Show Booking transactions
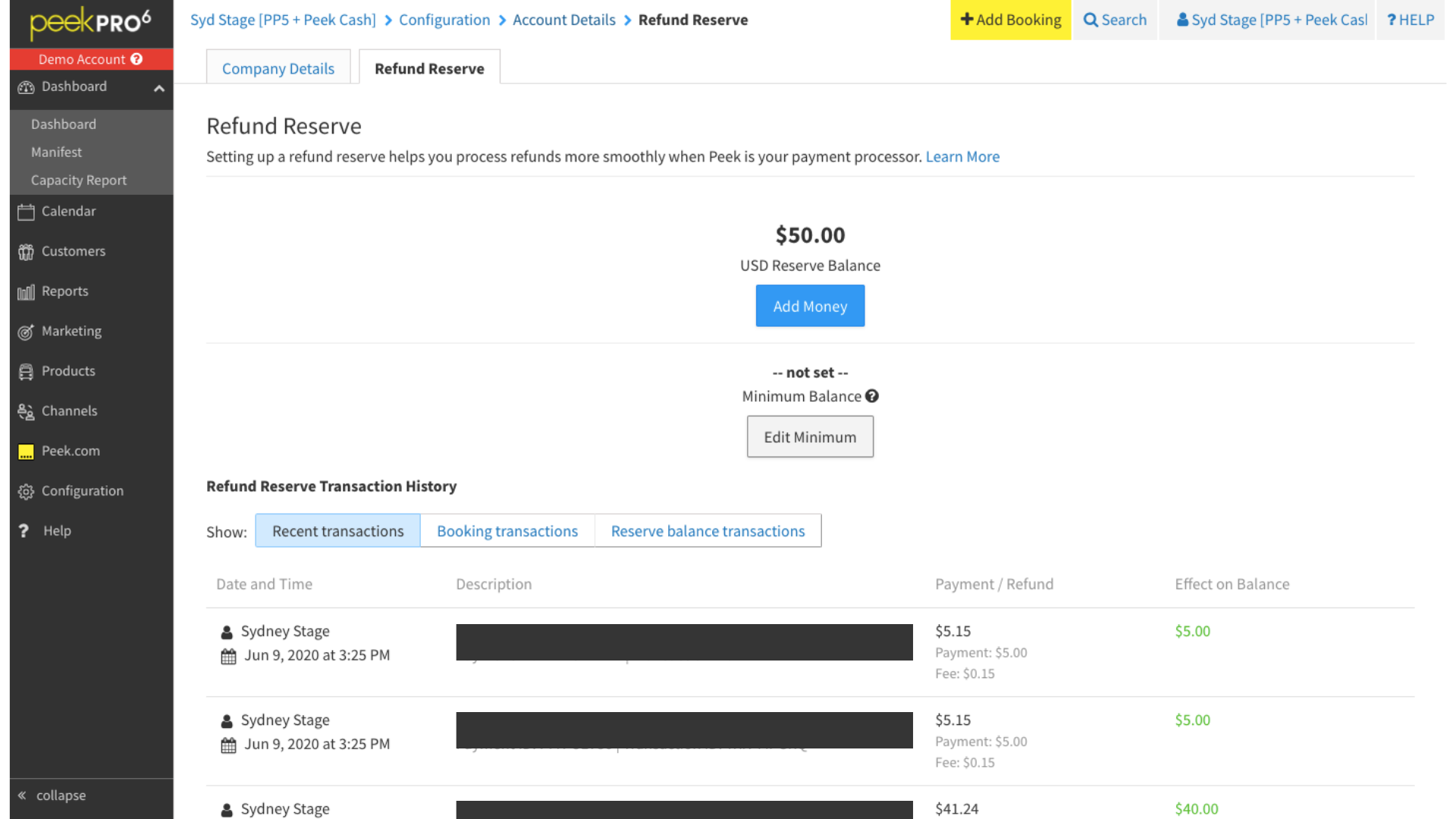Image resolution: width=1456 pixels, height=819 pixels. [507, 531]
